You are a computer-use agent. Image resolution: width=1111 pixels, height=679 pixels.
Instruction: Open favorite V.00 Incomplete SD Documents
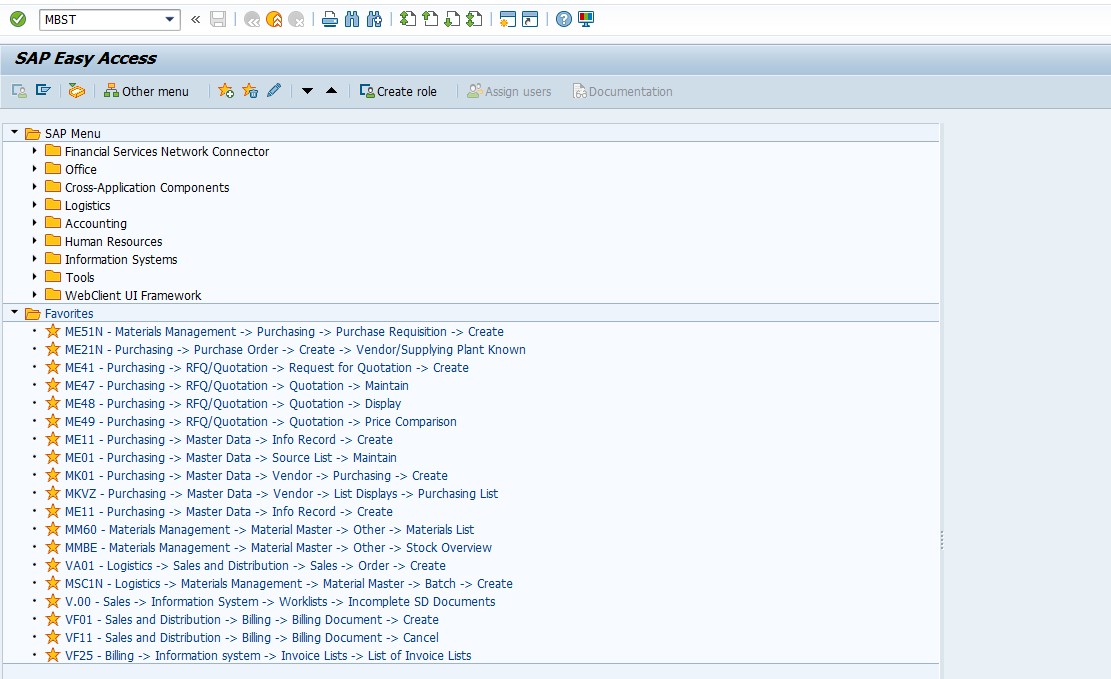click(280, 602)
